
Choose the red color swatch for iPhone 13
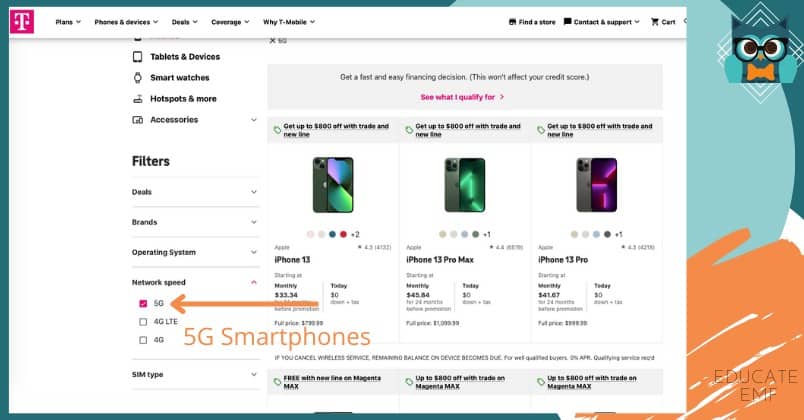click(343, 234)
